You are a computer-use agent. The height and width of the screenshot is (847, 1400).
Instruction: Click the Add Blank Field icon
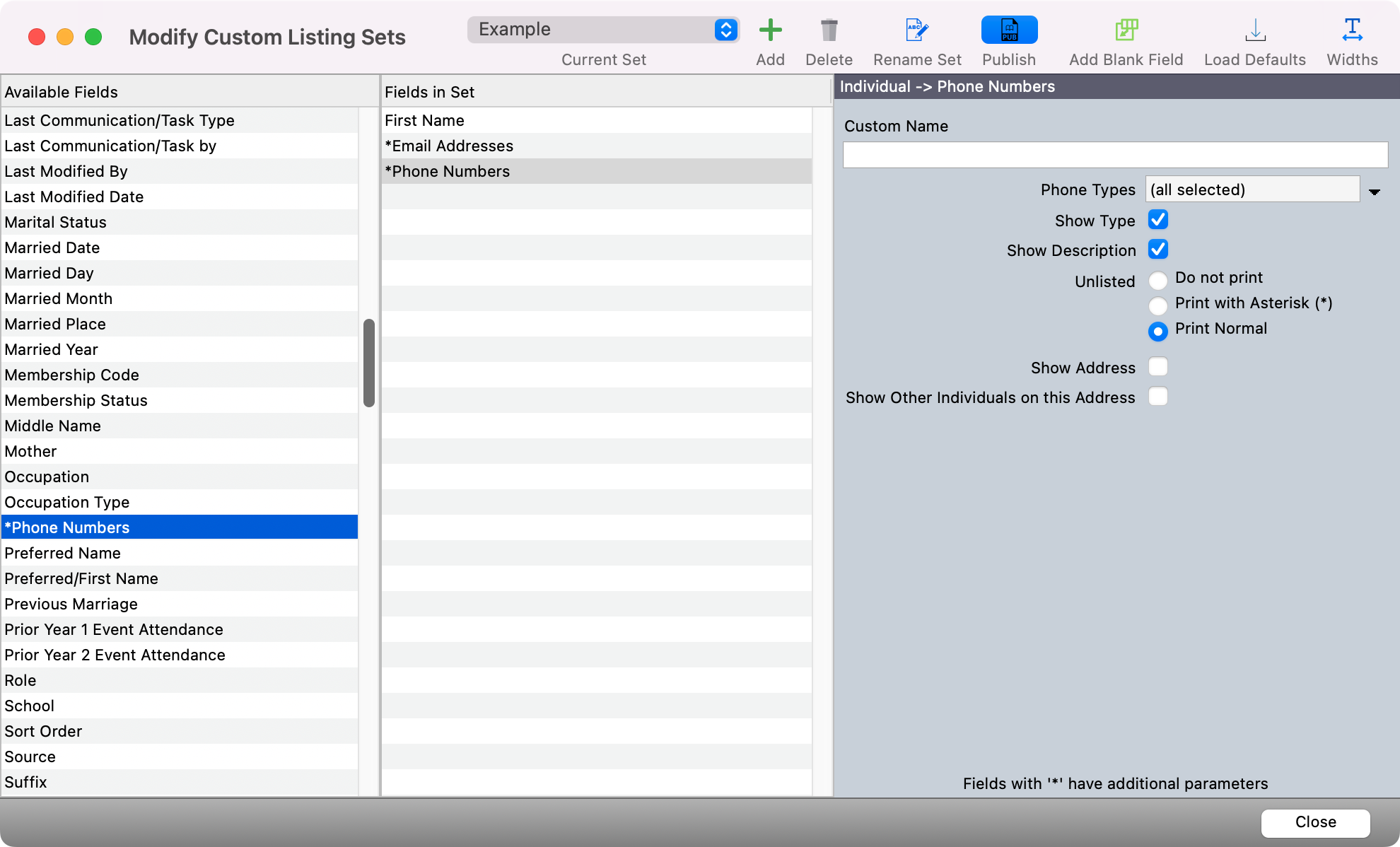pos(1126,30)
